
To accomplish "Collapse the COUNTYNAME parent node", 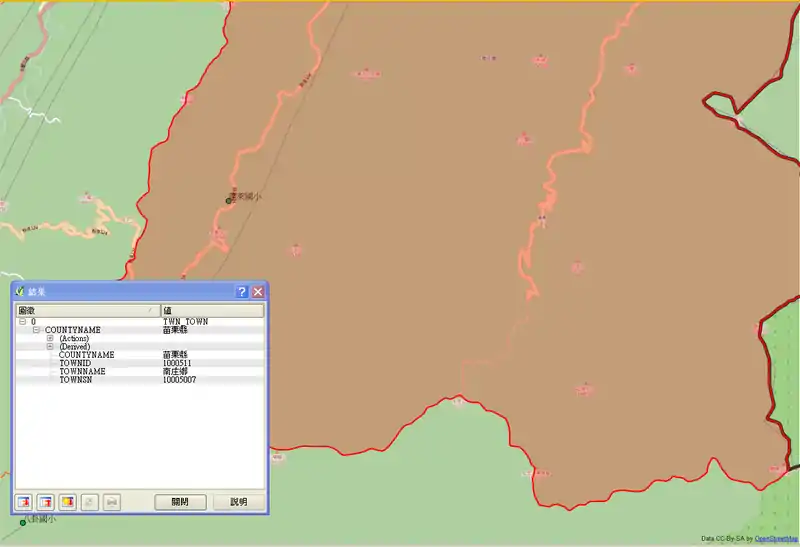I will (x=36, y=330).
